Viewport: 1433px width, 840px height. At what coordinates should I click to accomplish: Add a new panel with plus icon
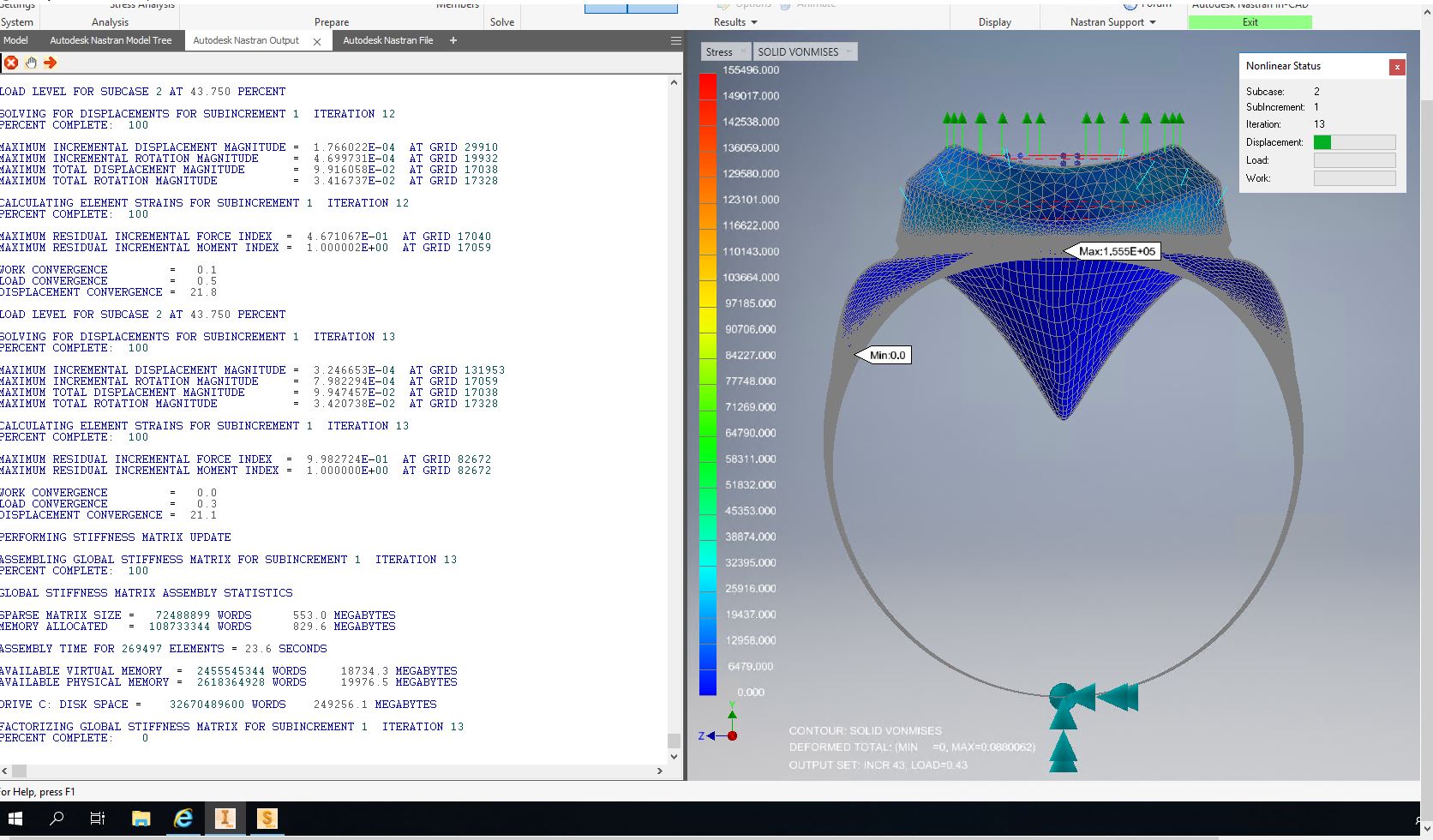click(x=453, y=40)
